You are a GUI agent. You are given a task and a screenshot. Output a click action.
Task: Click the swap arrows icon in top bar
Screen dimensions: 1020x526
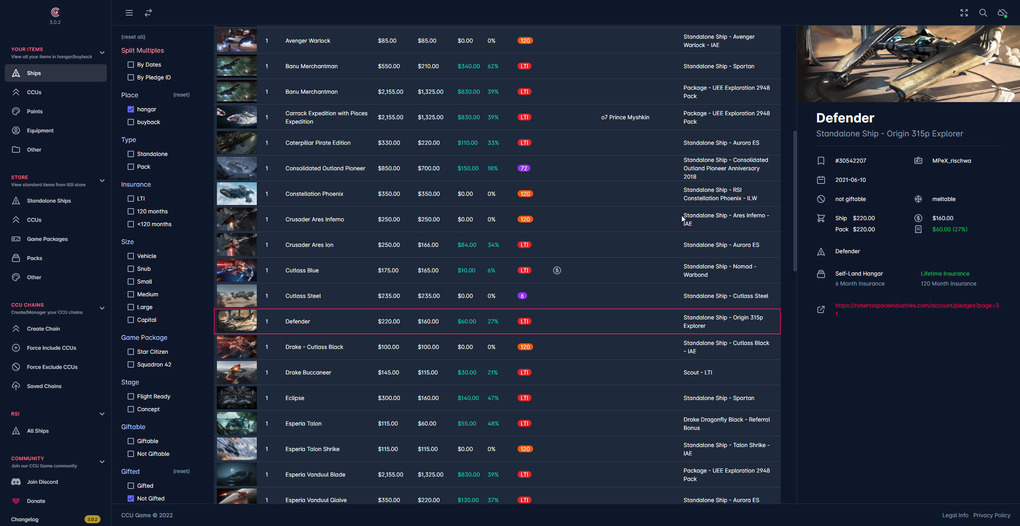click(148, 13)
